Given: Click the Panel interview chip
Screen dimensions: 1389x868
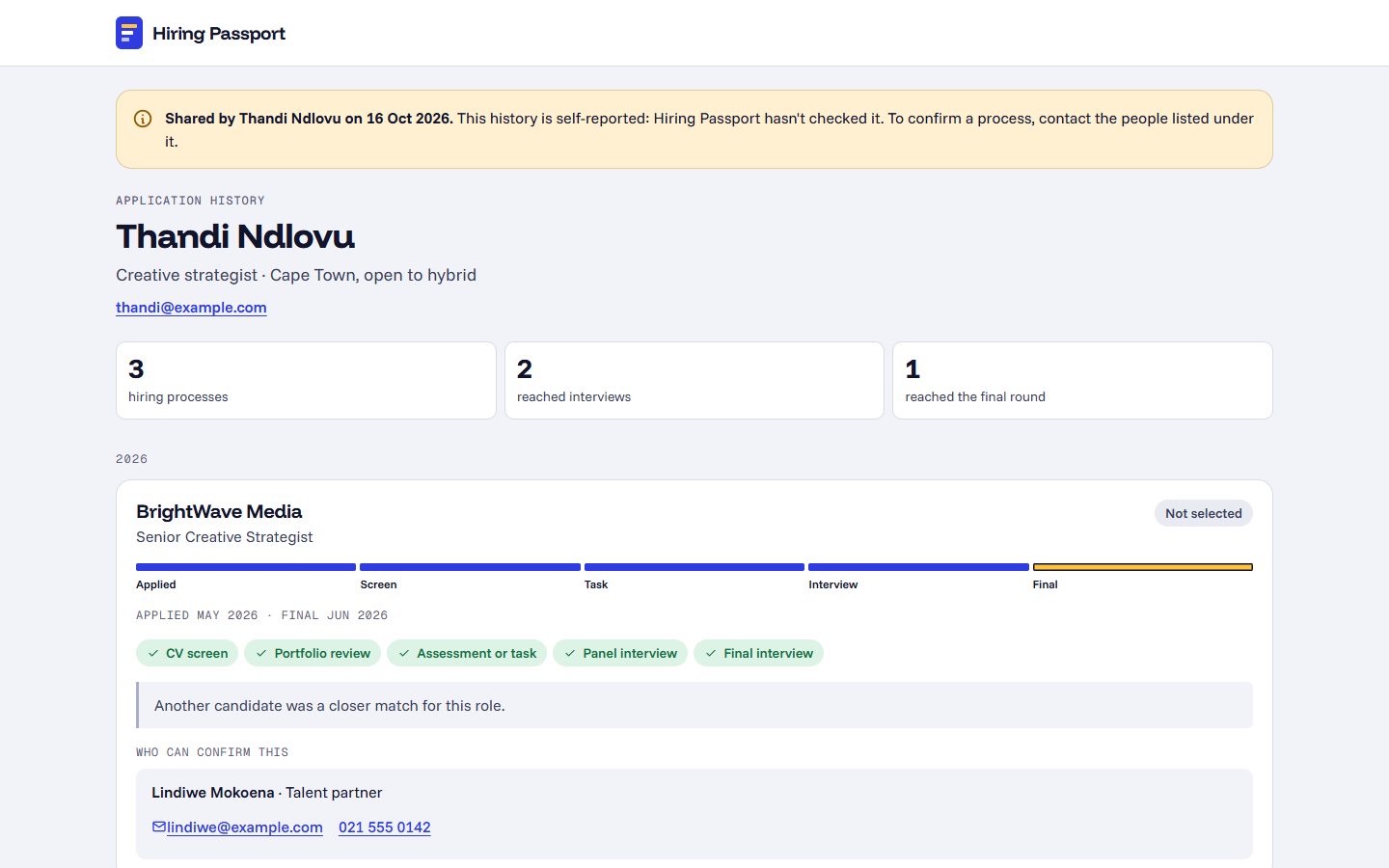Looking at the screenshot, I should pyautogui.click(x=620, y=653).
